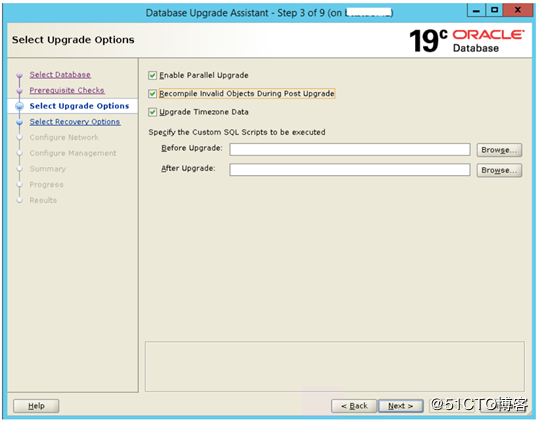Uncheck Enable Parallel Upgrade checkbox
This screenshot has width=538, height=421.
pos(152,75)
